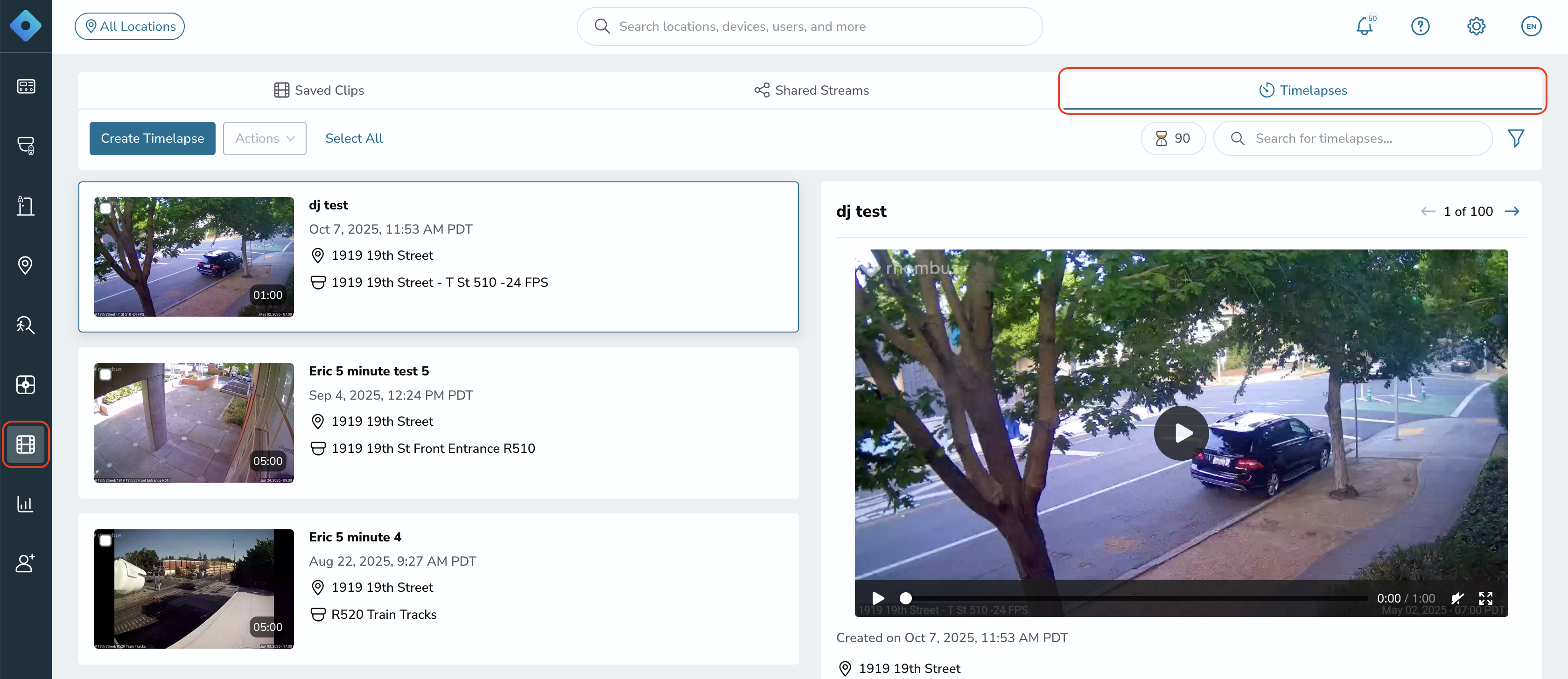The width and height of the screenshot is (1568, 679).
Task: Select the dj test timelapse checkbox
Action: pyautogui.click(x=105, y=208)
